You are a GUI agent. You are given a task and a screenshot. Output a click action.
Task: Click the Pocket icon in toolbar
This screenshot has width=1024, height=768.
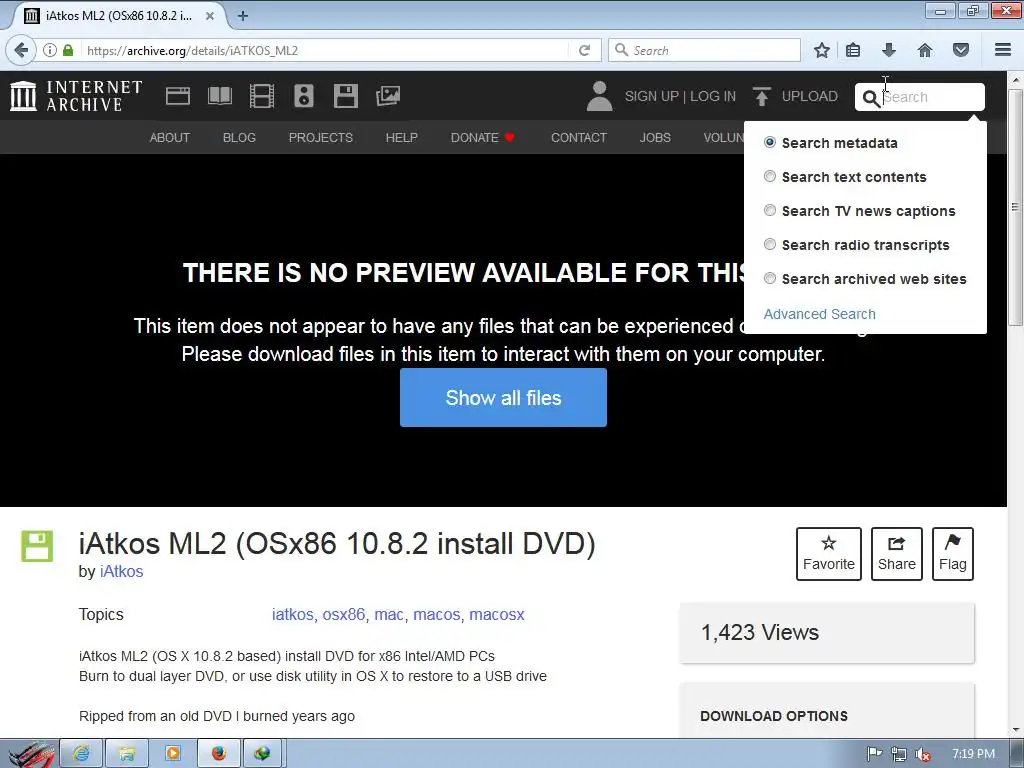tap(961, 50)
